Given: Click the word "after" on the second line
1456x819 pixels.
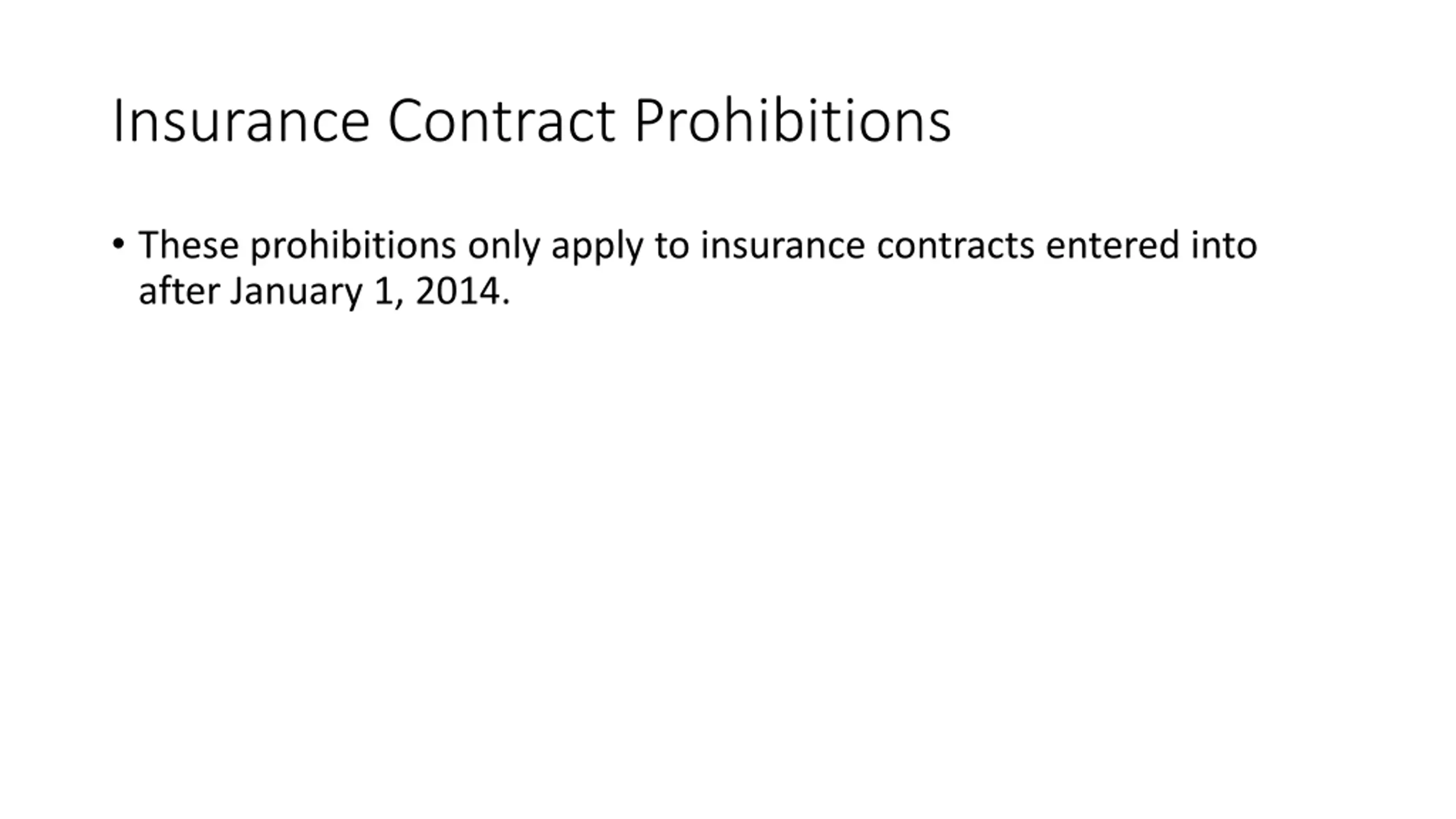Looking at the screenshot, I should click(179, 292).
